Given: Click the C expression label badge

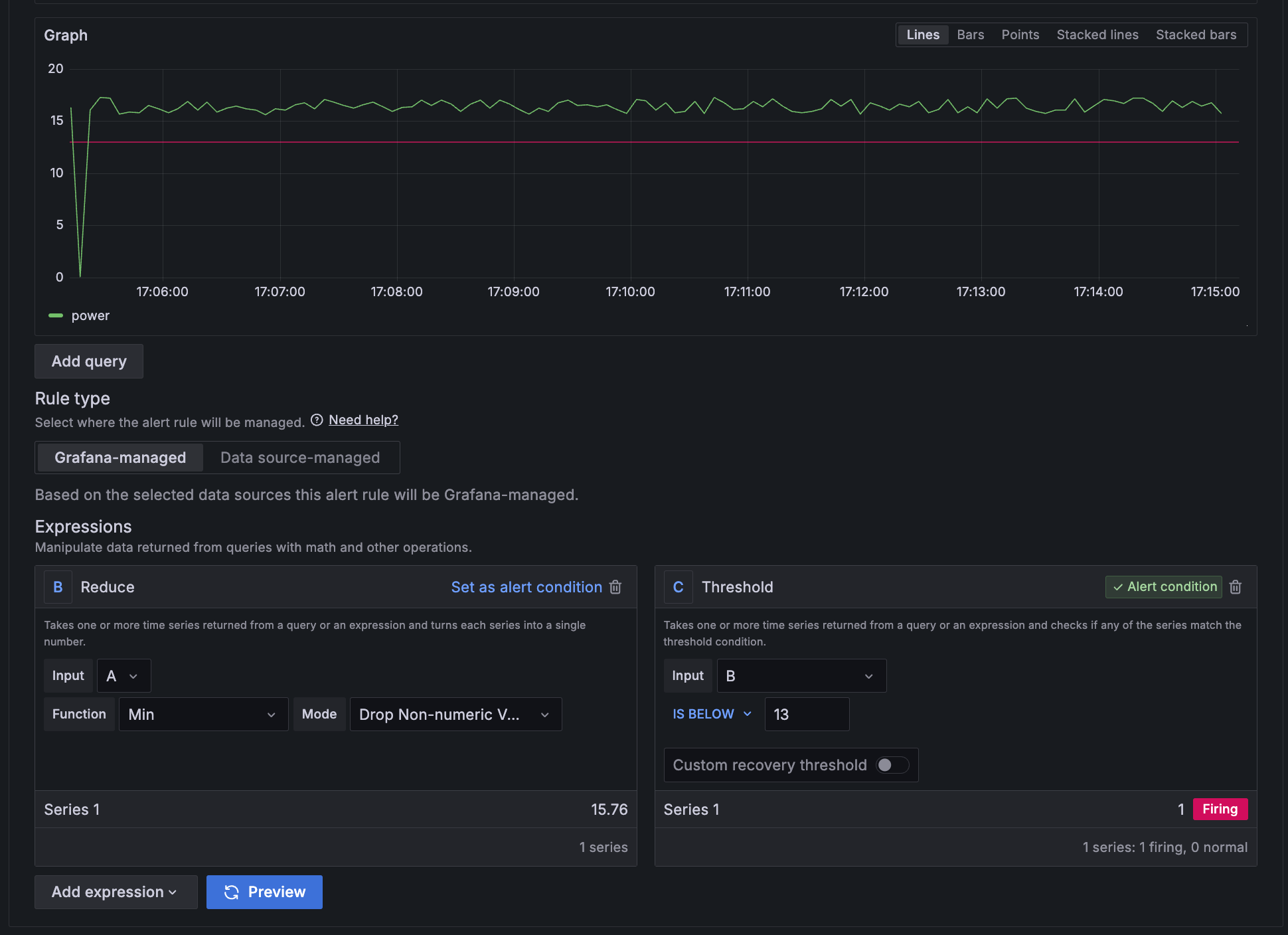Looking at the screenshot, I should (x=678, y=587).
